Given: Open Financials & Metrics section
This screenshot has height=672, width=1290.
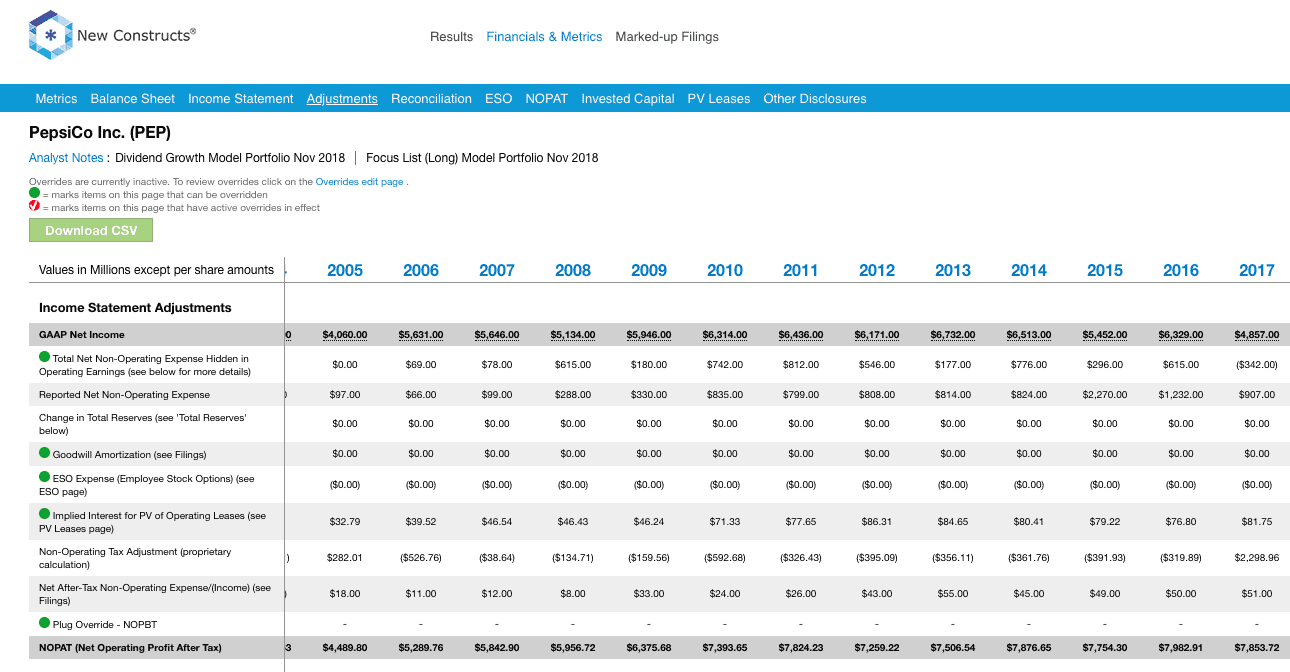Looking at the screenshot, I should tap(544, 37).
